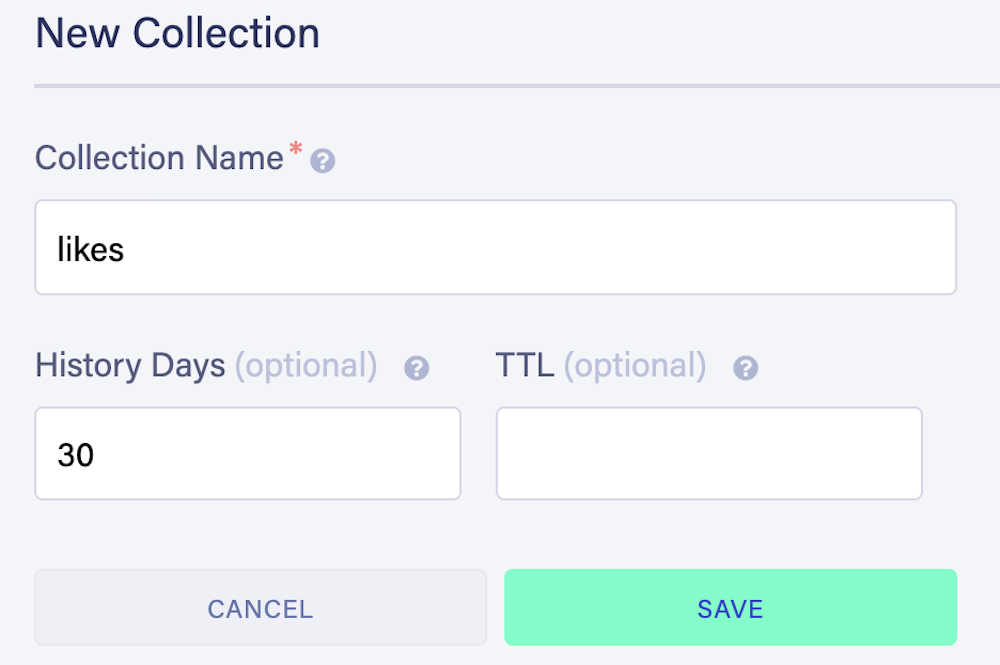Place cursor on the "30" value
Image resolution: width=1000 pixels, height=665 pixels.
[76, 455]
